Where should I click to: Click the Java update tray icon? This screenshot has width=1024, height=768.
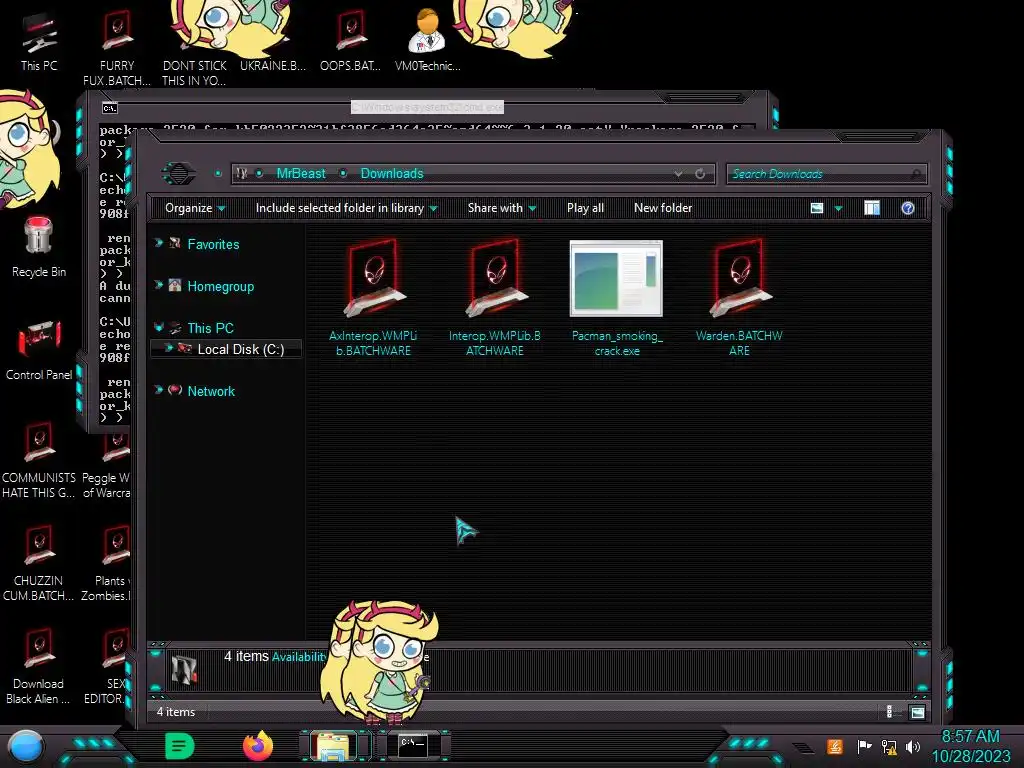pyautogui.click(x=835, y=746)
